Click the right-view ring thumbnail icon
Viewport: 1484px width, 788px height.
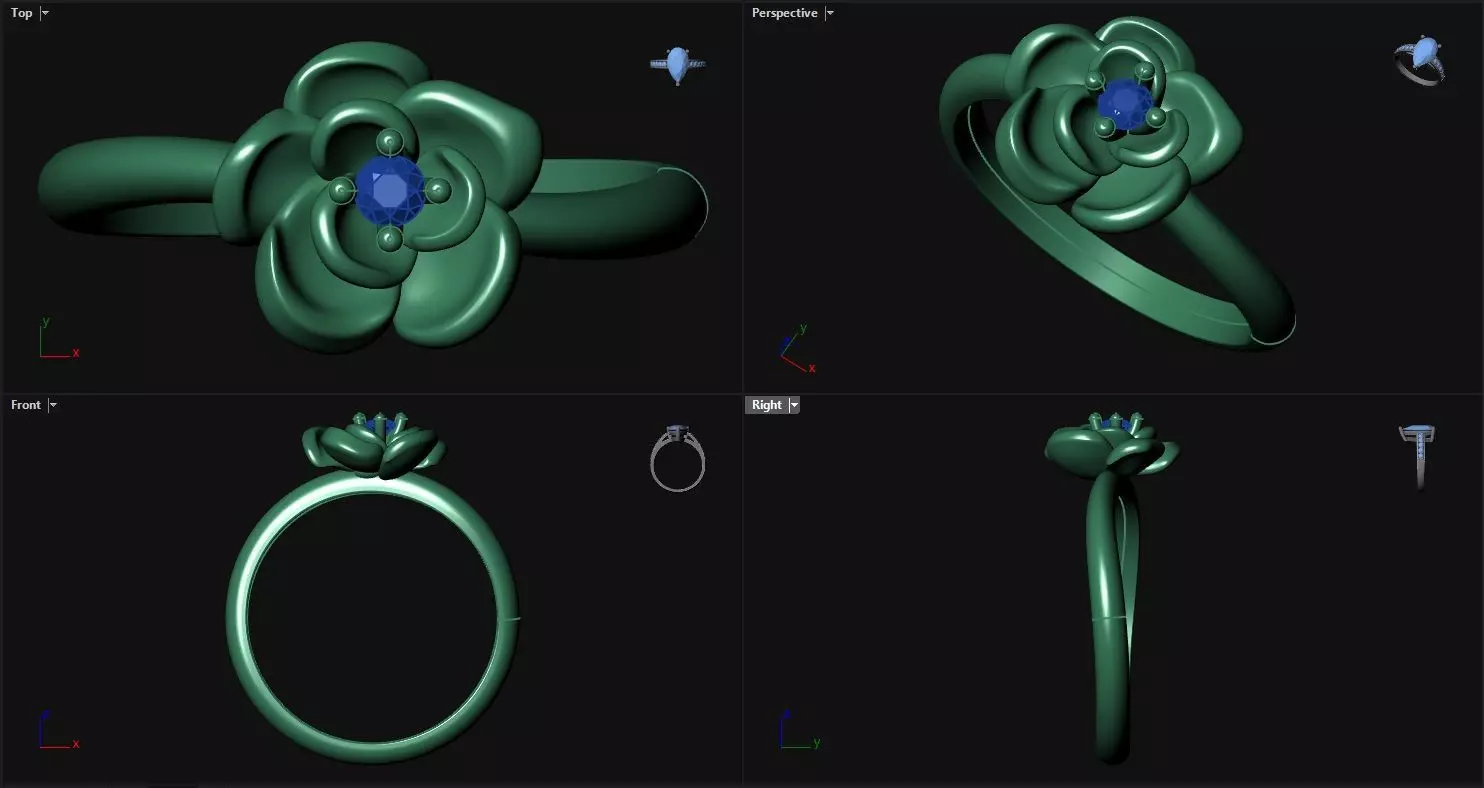pos(1418,457)
